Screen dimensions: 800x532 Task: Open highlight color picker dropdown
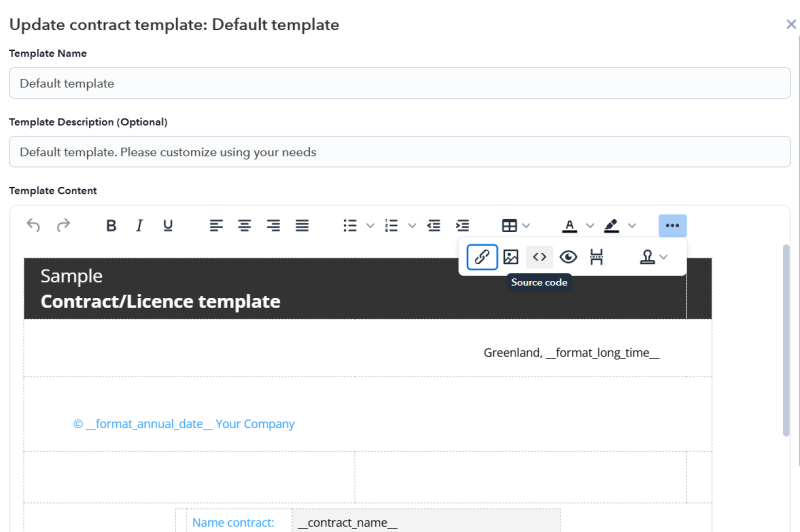point(632,225)
